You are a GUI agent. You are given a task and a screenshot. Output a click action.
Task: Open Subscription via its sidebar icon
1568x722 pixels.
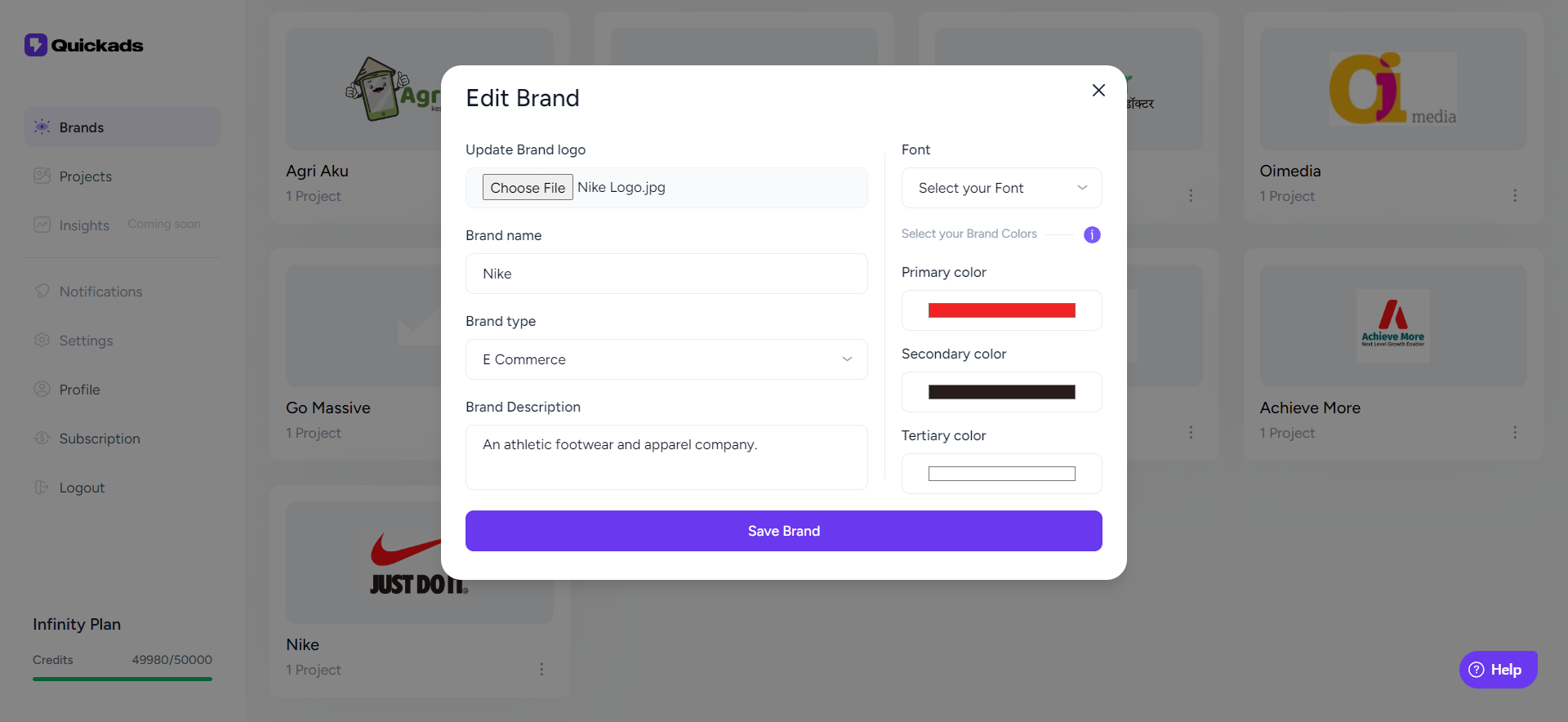42,439
